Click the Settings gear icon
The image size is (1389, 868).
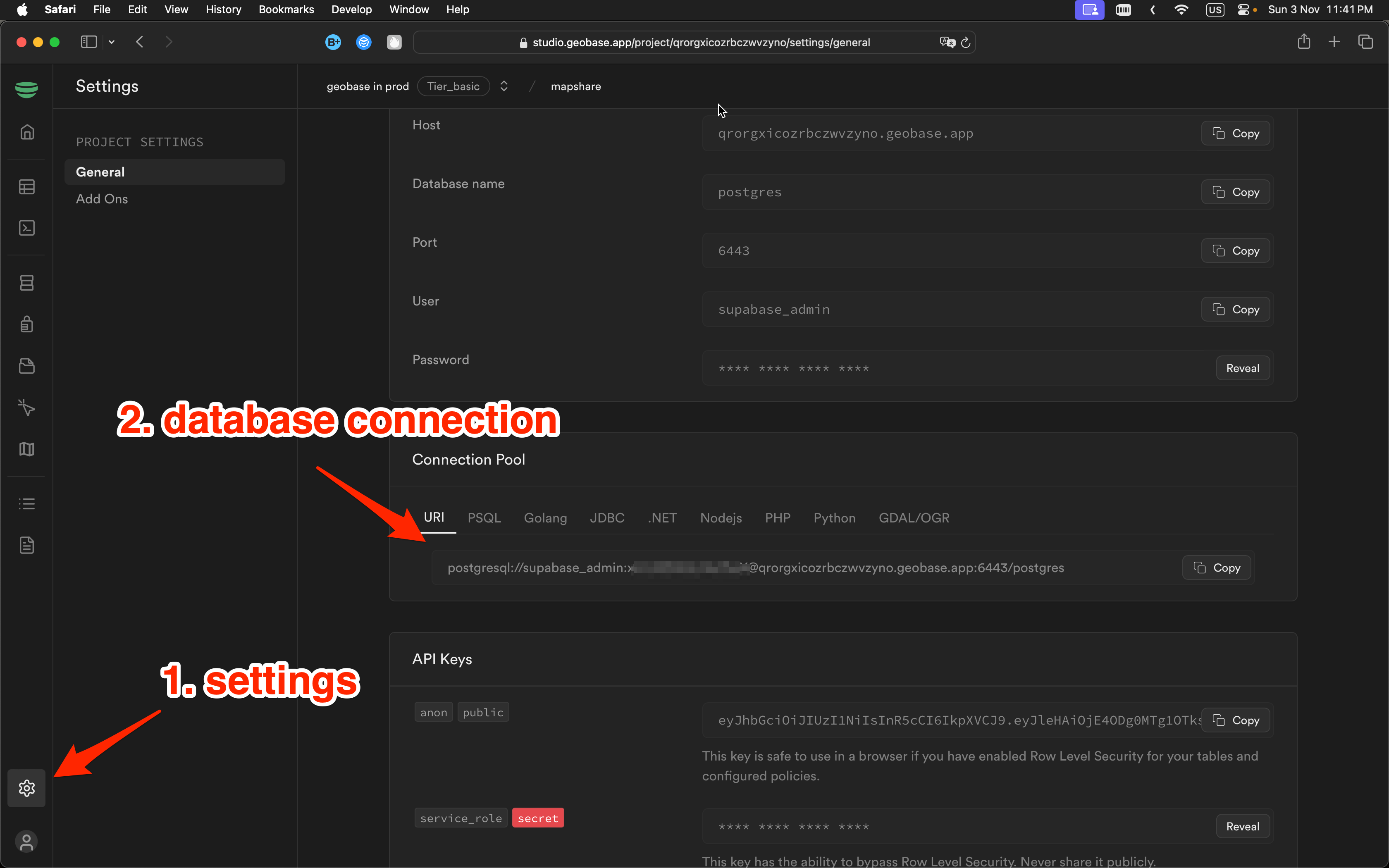click(x=27, y=788)
